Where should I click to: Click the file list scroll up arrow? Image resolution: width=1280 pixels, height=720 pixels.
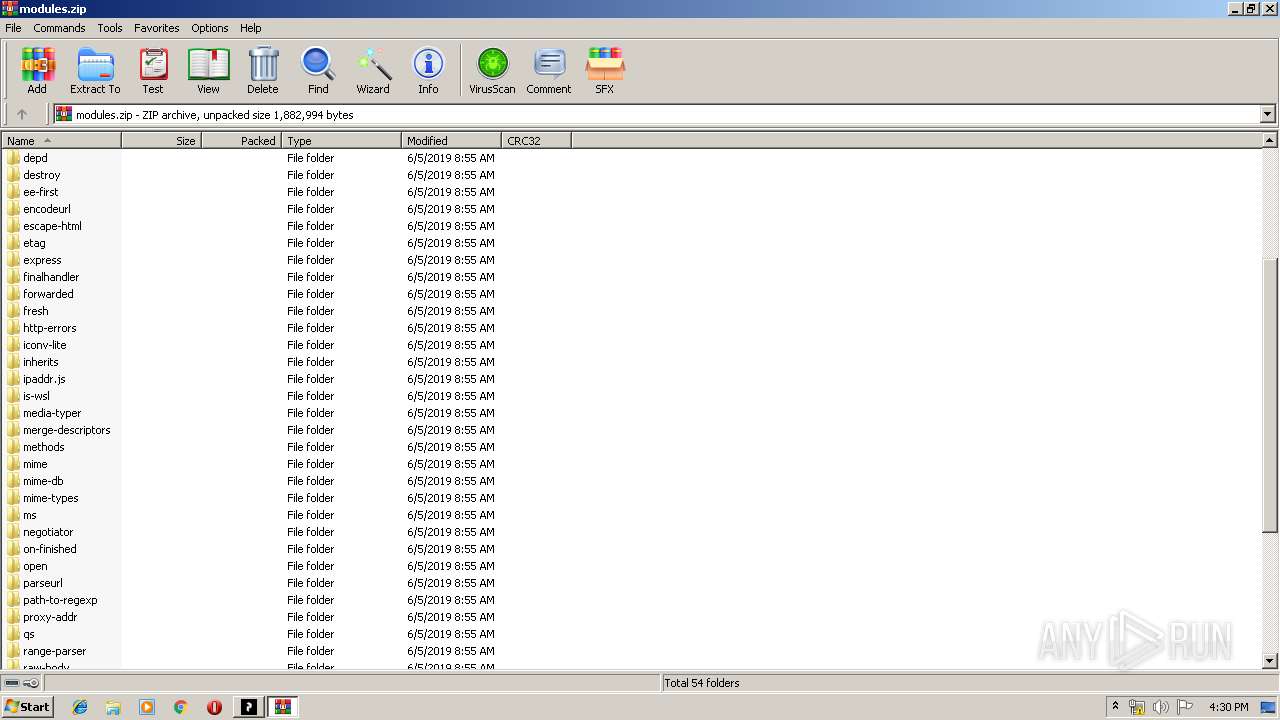click(1270, 141)
